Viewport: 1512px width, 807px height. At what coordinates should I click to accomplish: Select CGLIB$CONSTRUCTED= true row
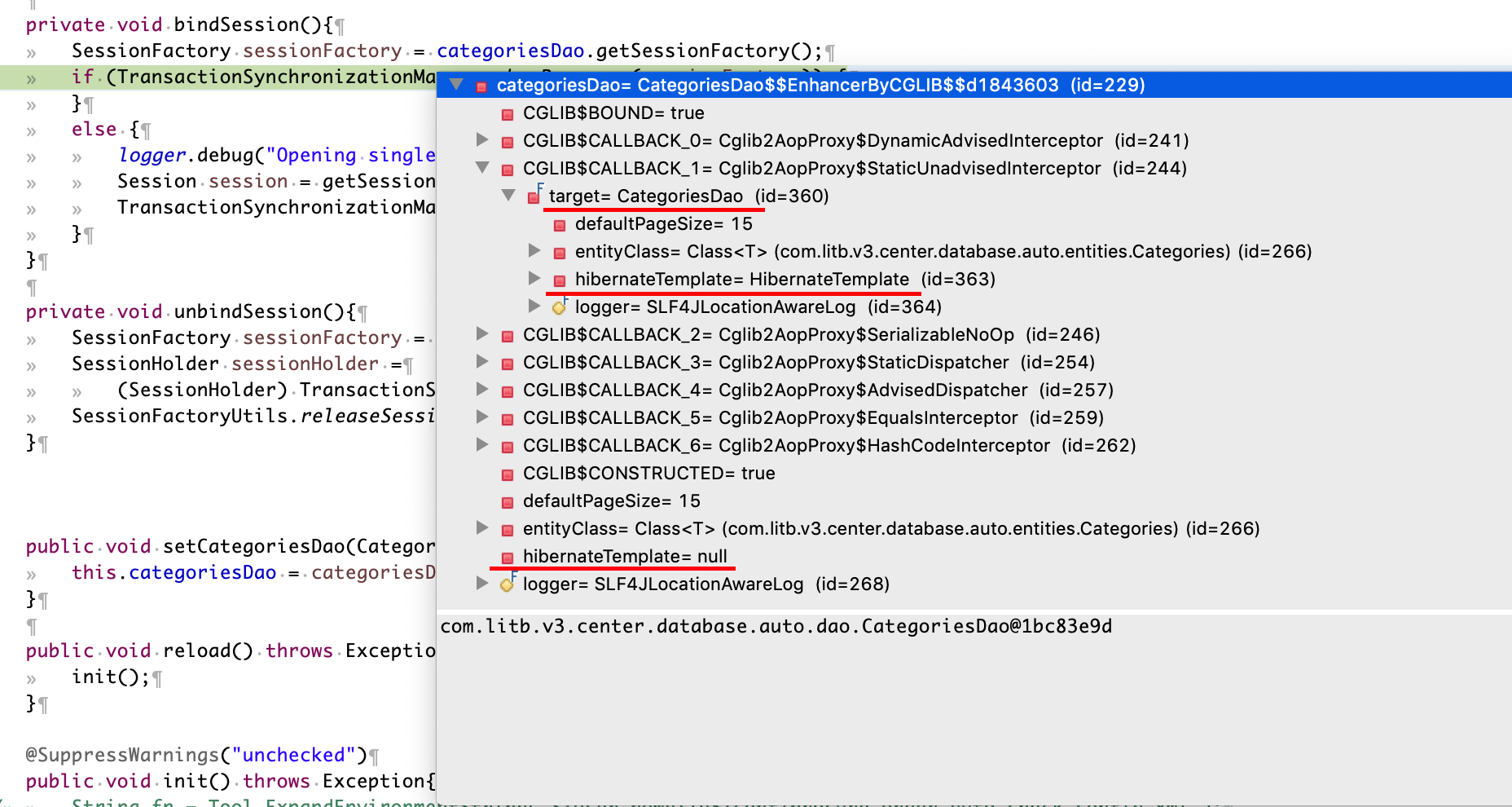click(x=648, y=473)
